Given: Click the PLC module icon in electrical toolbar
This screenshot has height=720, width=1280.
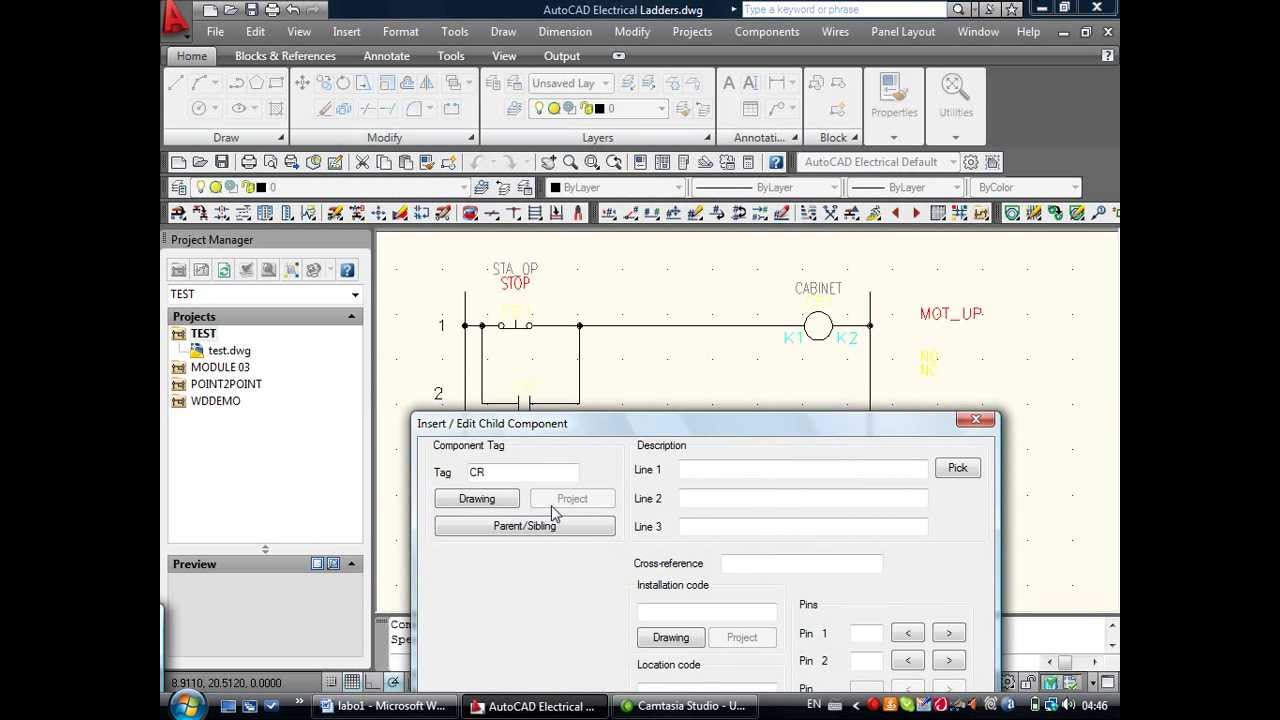Looking at the screenshot, I should pos(265,213).
